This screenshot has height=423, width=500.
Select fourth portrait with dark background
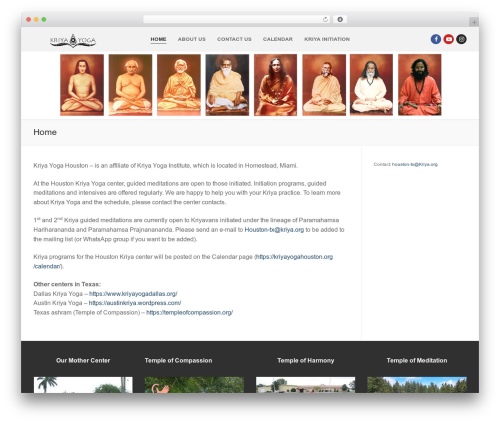227,85
